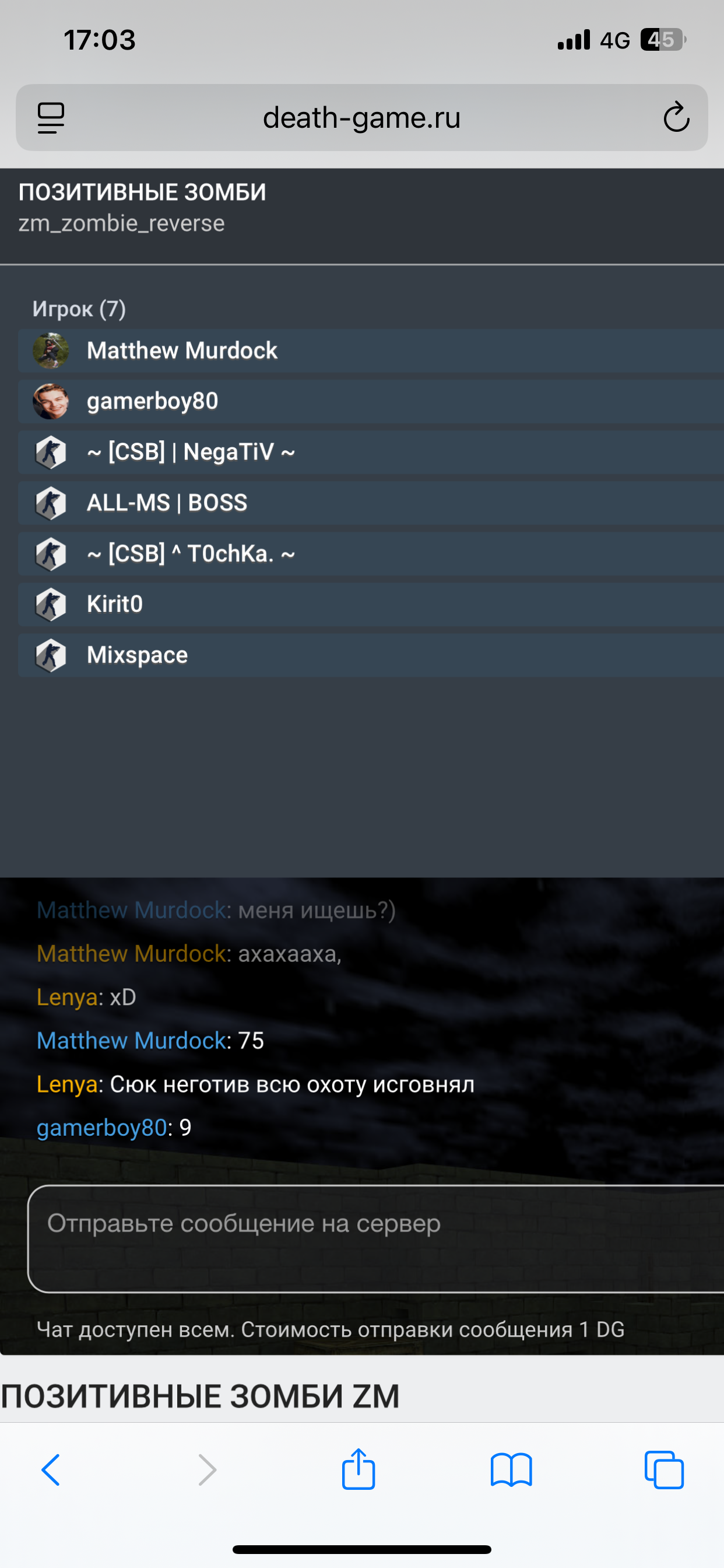This screenshot has height=1568, width=724.
Task: Show open tabs overview icon
Action: tap(664, 1470)
